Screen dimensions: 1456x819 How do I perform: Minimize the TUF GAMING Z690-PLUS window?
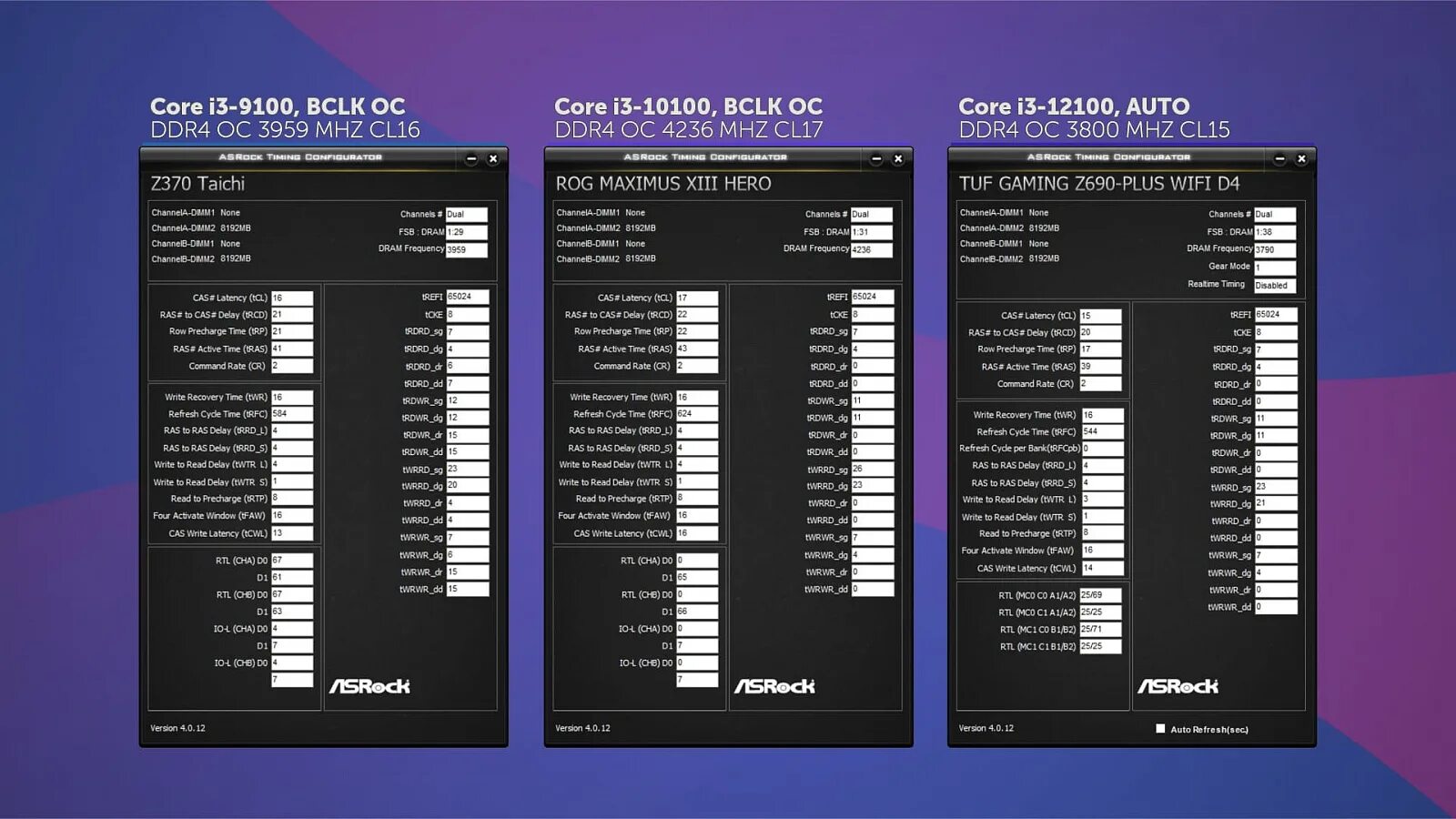[x=1279, y=158]
